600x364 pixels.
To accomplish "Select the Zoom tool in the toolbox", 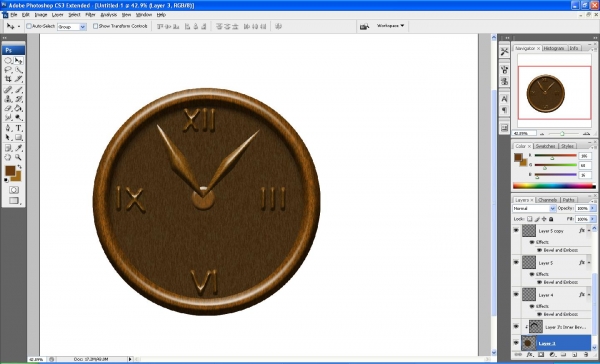I will [x=18, y=157].
